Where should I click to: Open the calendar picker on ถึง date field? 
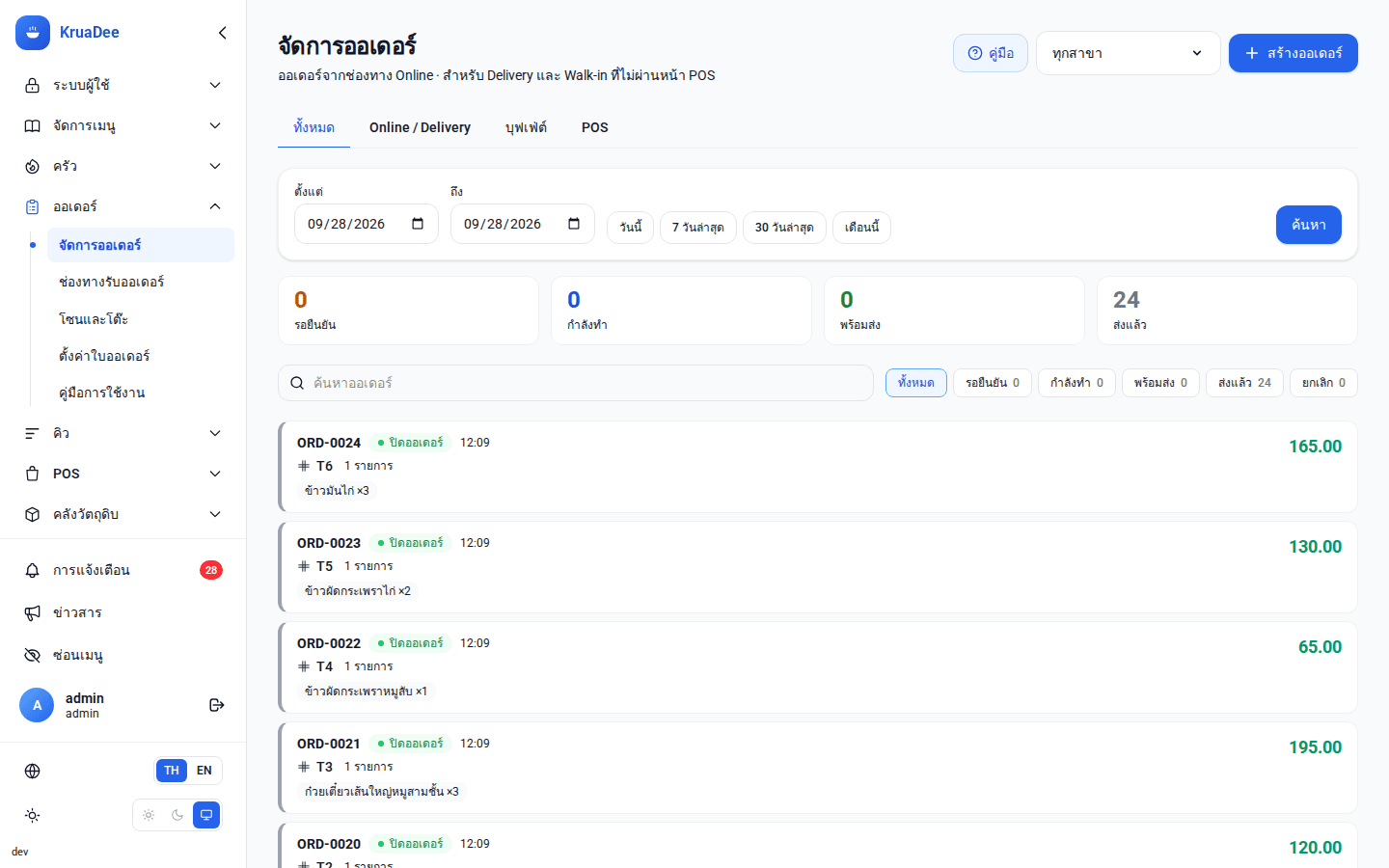[x=574, y=224]
